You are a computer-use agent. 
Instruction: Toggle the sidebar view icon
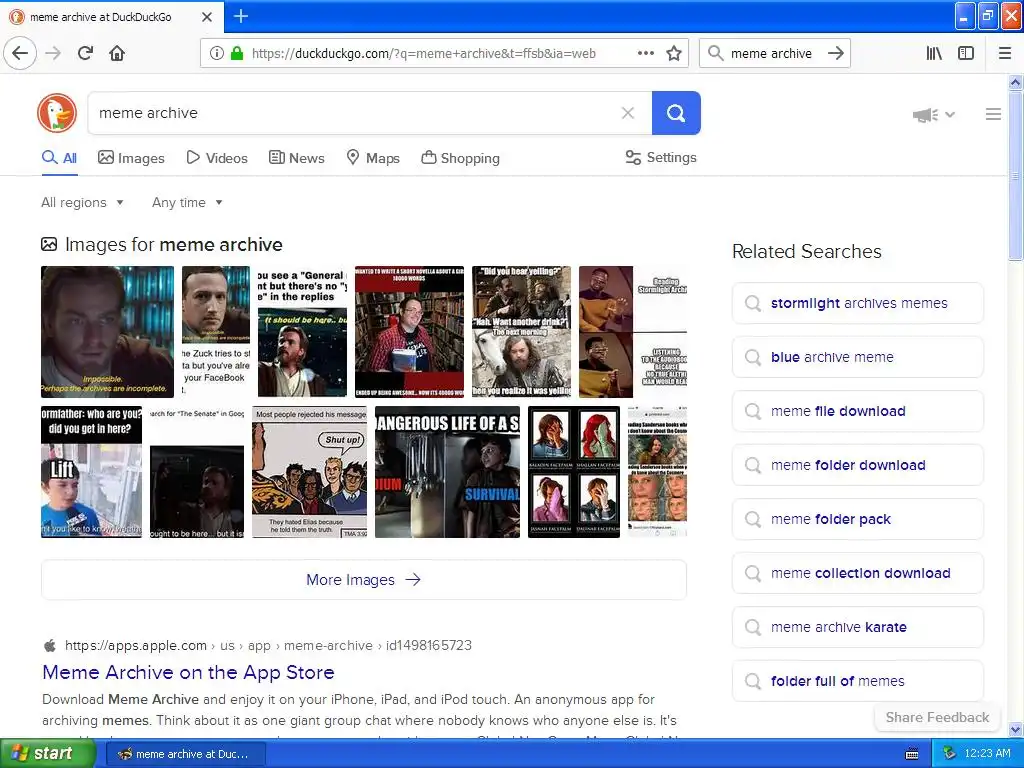(966, 53)
